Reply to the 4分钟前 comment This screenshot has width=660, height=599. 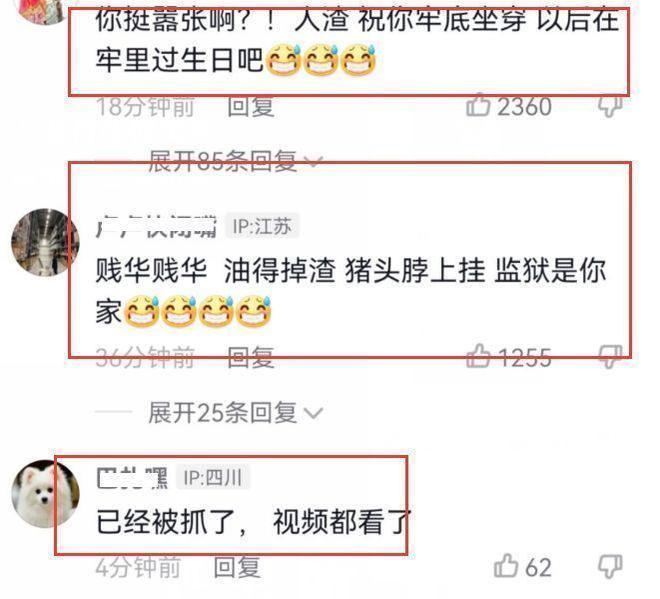pos(237,567)
